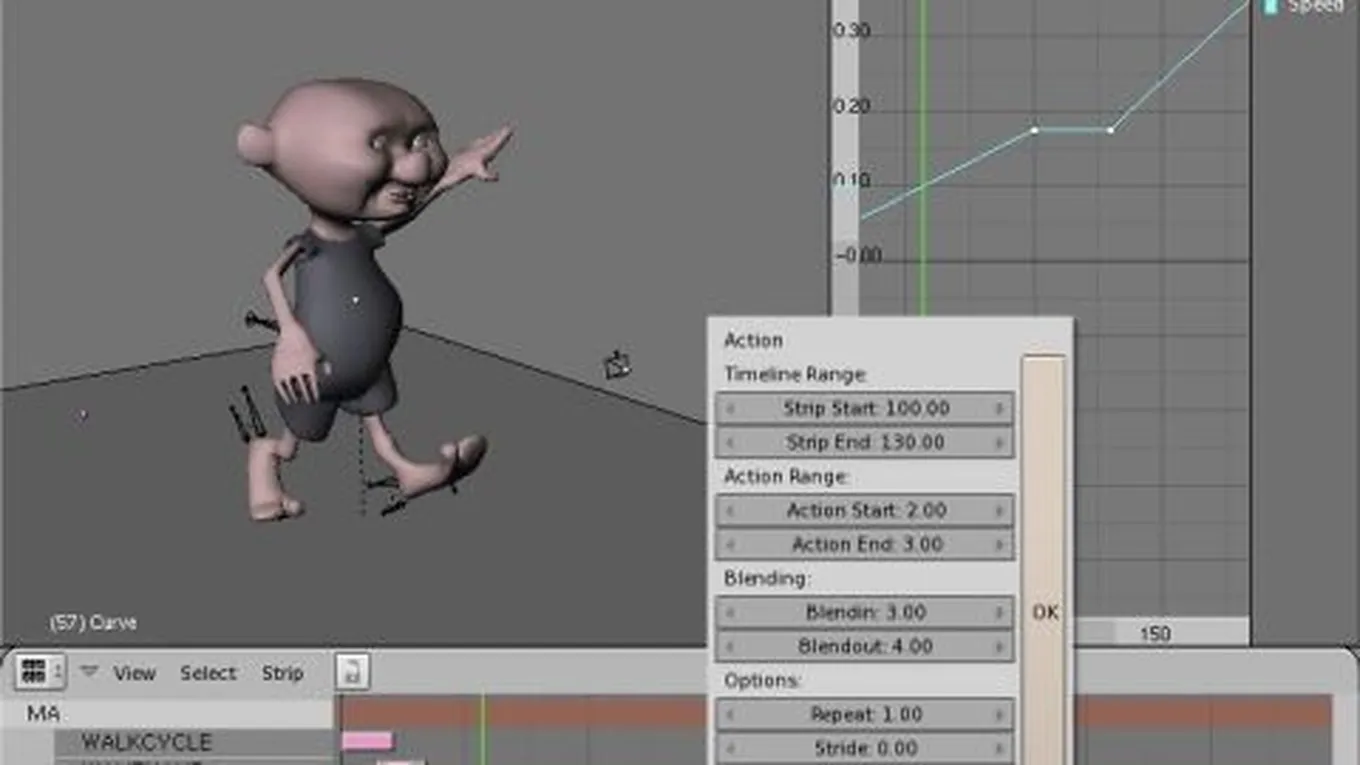Click the Speed curve color swatch
This screenshot has height=765, width=1360.
pos(1270,6)
